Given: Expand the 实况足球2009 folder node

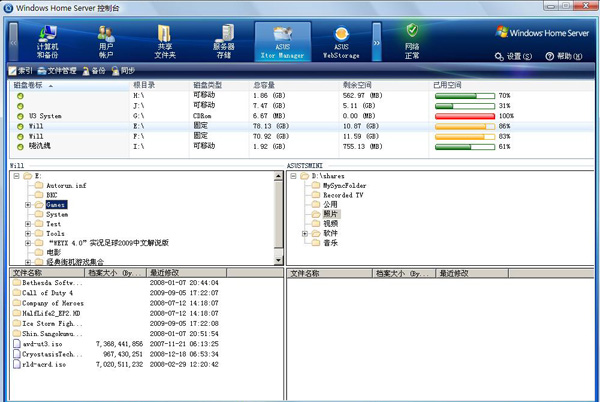Looking at the screenshot, I should click(28, 243).
